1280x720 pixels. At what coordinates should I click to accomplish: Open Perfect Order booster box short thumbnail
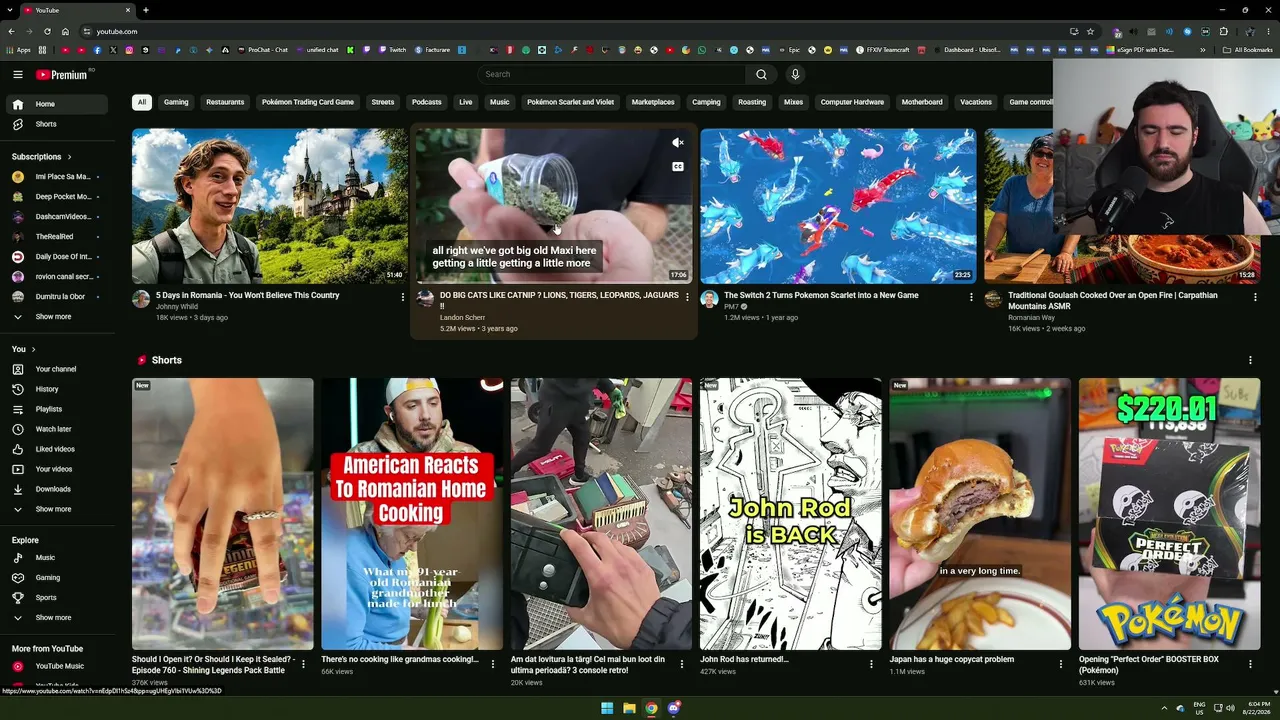click(1169, 514)
